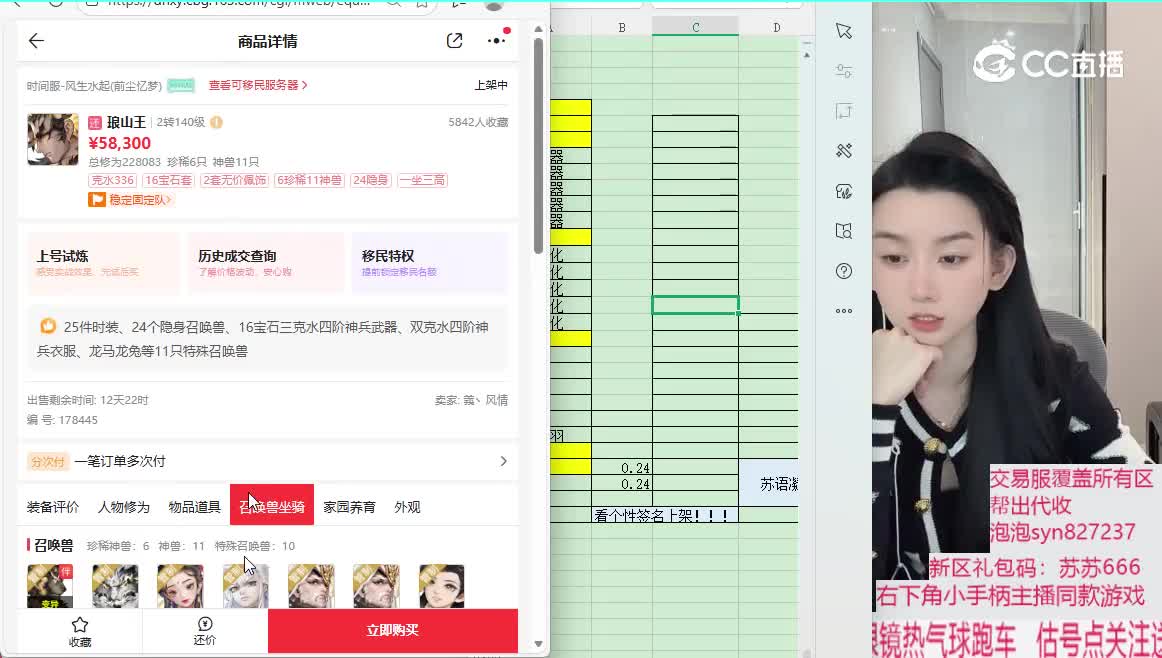Viewport: 1162px width, 658px height.
Task: Open the 历史成交查询 card
Action: (x=265, y=262)
